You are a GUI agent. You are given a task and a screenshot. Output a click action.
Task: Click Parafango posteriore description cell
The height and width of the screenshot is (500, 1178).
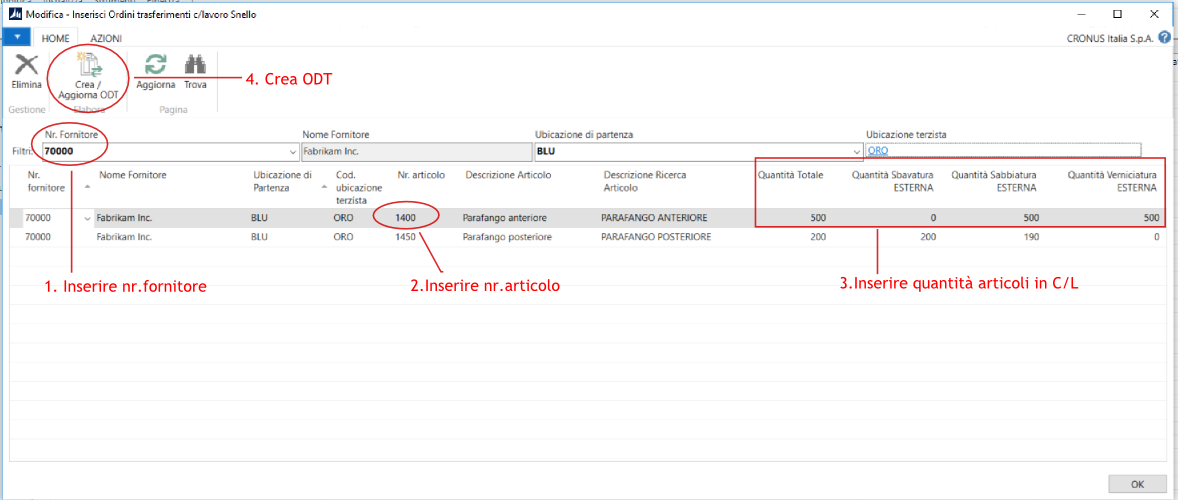[508, 237]
